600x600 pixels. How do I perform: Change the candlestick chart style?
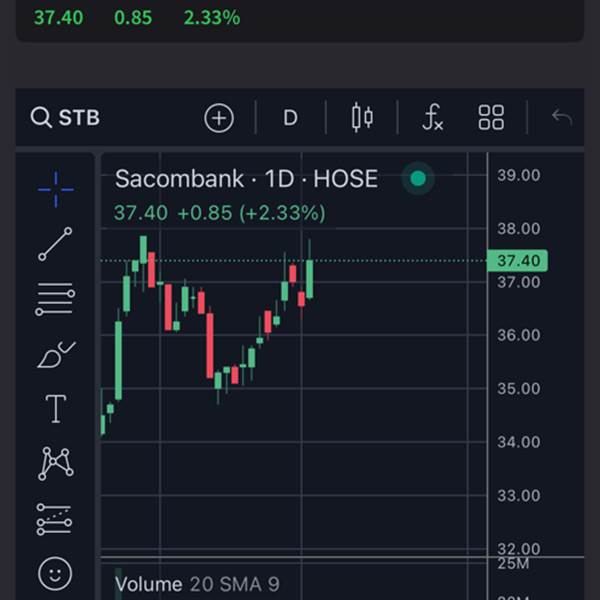point(362,117)
